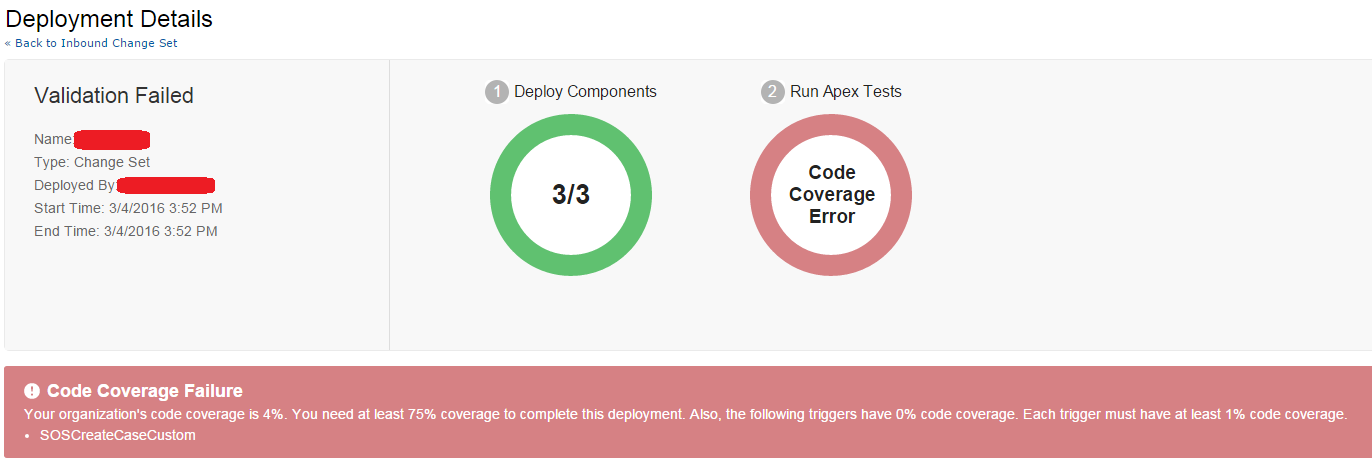Screen dimensions: 1372x471
Task: Click the Code Coverage Error status text
Action: tap(831, 195)
